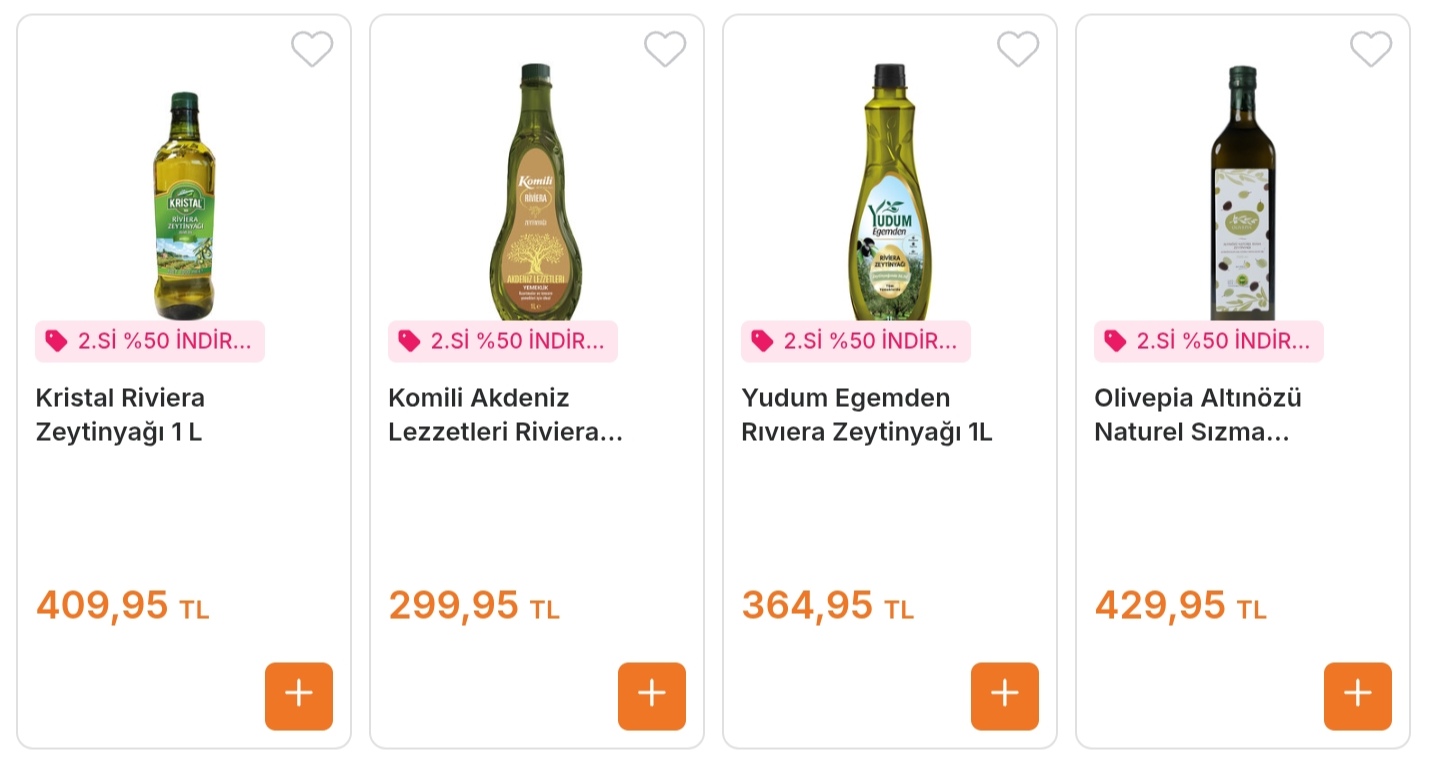Click plus icon on Olivepia product card
The image size is (1430, 777).
pos(1358,696)
